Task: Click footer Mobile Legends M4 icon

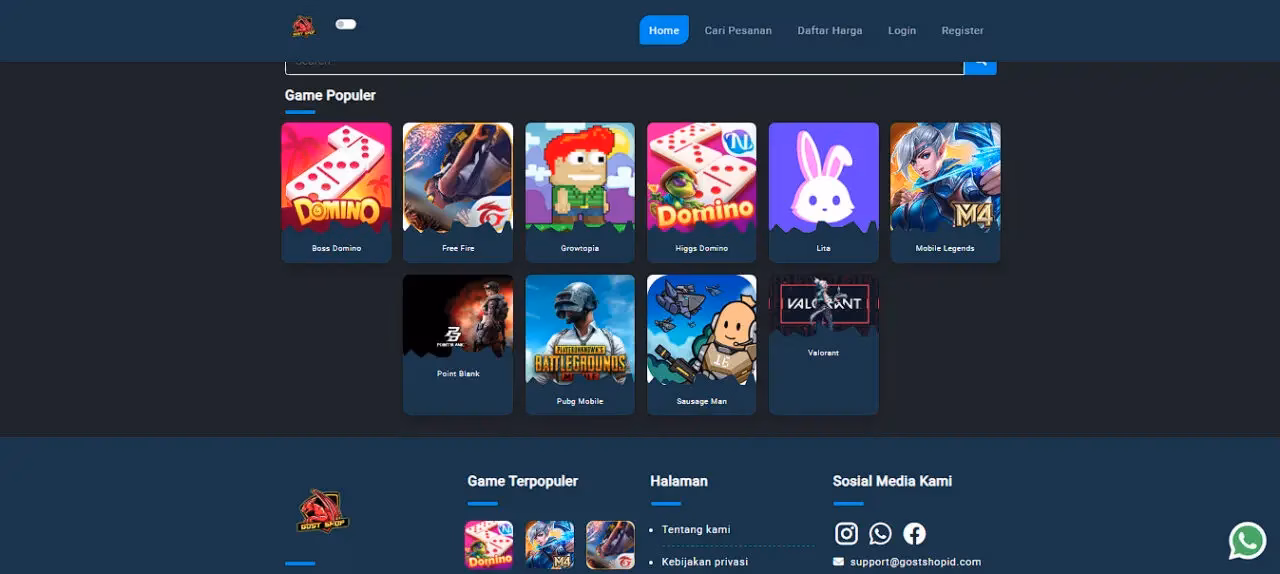Action: click(550, 545)
